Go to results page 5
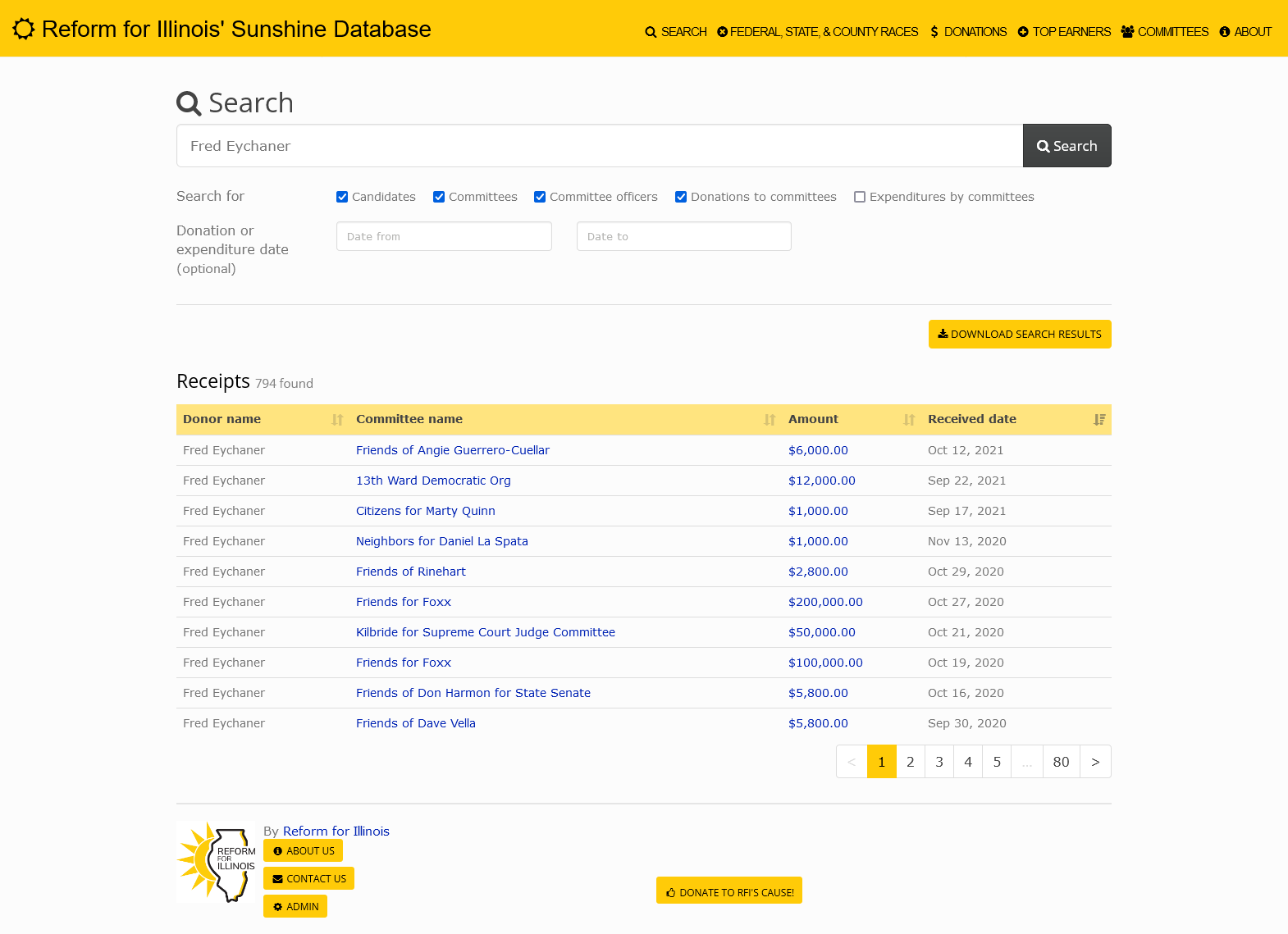The height and width of the screenshot is (934, 1288). pos(997,762)
